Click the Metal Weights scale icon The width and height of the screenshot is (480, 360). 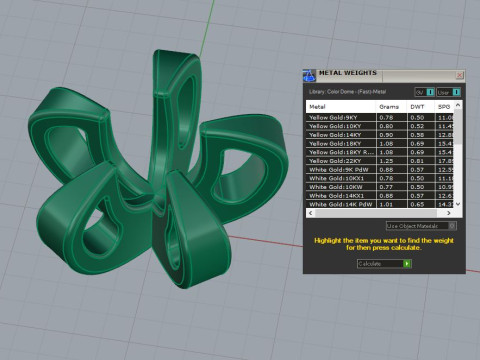pyautogui.click(x=309, y=76)
